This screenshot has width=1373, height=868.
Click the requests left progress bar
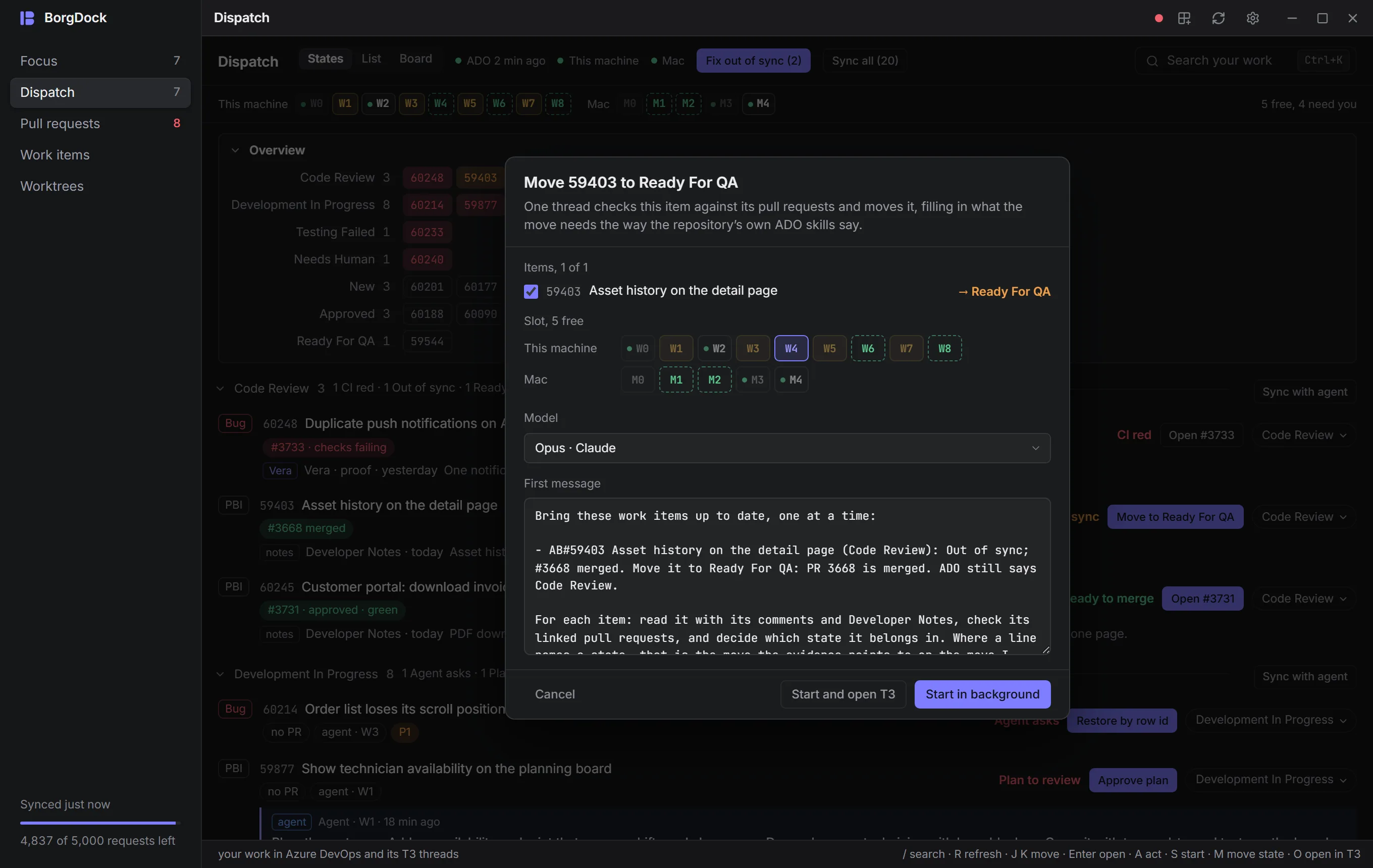click(100, 823)
